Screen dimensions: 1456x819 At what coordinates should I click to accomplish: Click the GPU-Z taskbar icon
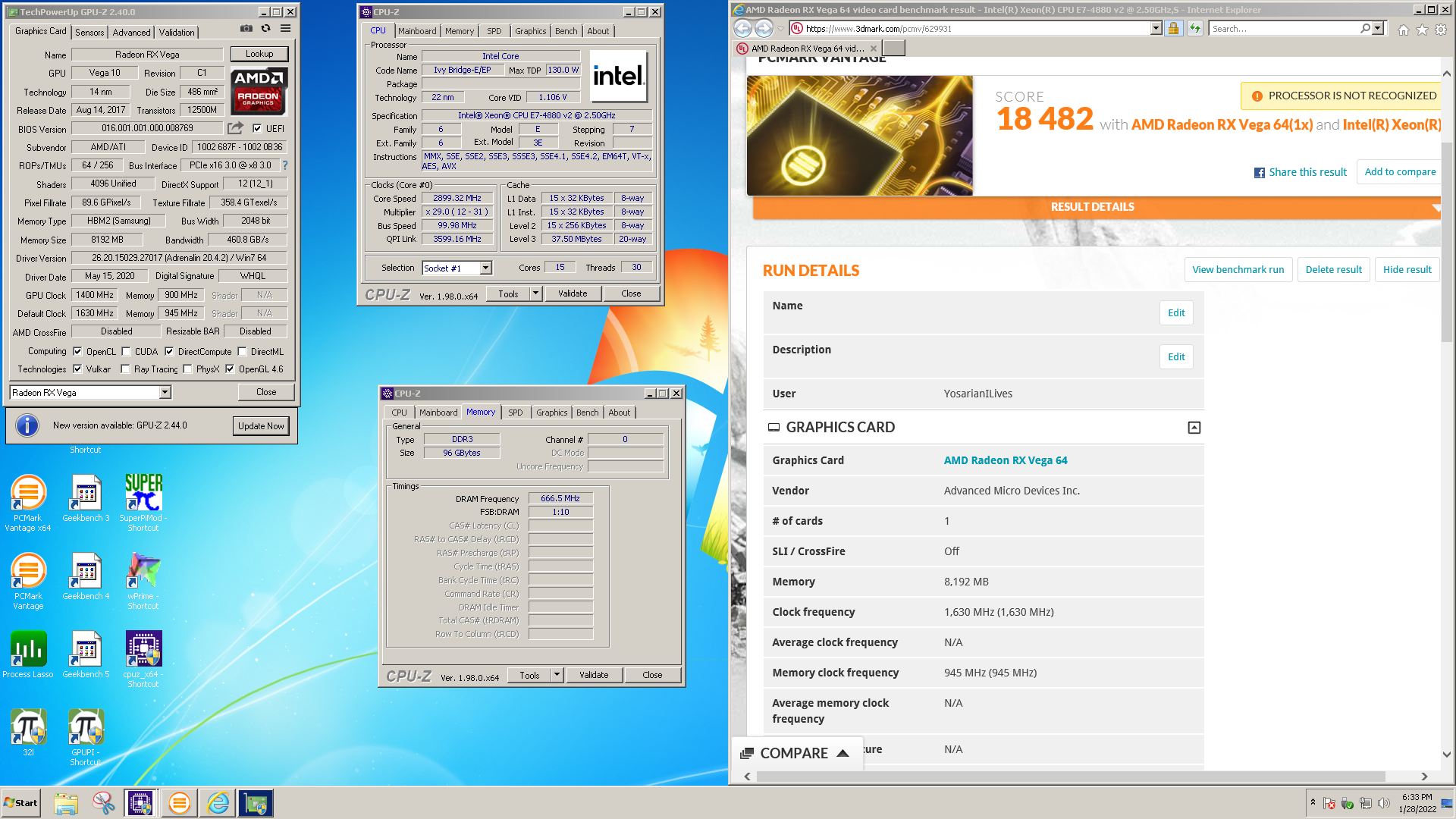click(x=256, y=803)
